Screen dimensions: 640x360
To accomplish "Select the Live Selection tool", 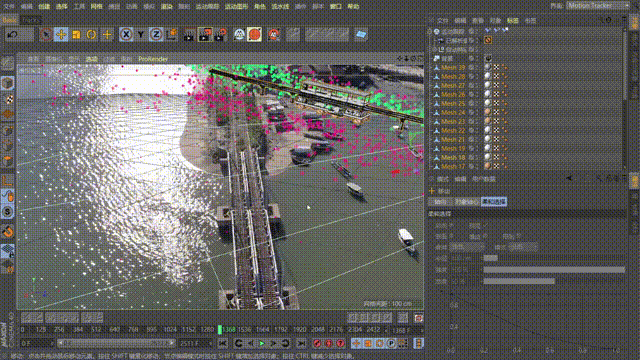I will click(x=46, y=35).
